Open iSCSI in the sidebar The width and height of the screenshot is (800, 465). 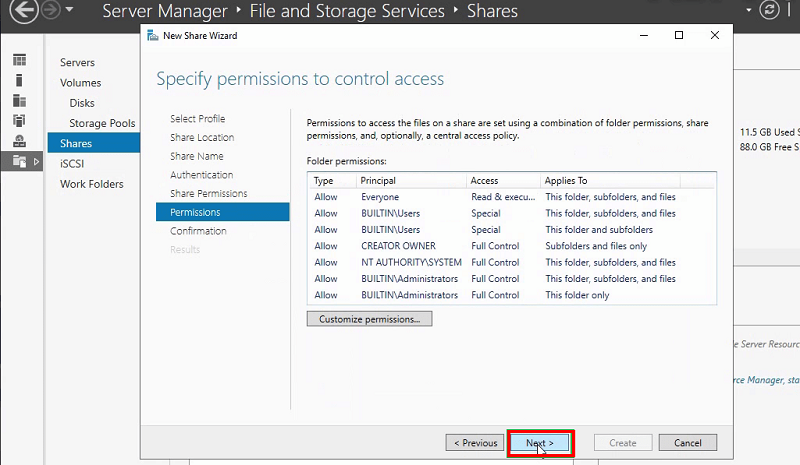point(71,163)
